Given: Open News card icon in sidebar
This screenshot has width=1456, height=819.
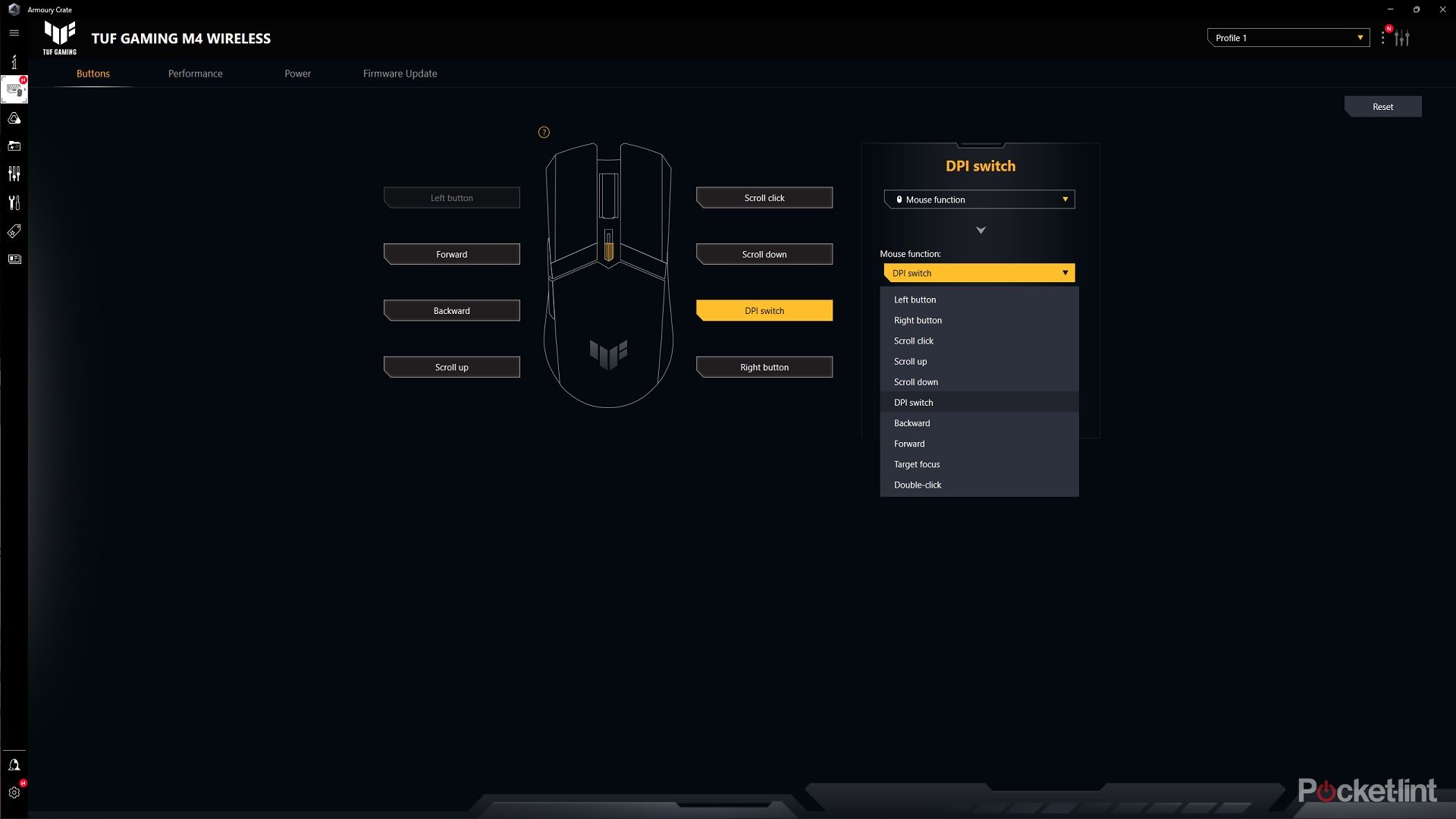Looking at the screenshot, I should tap(14, 259).
